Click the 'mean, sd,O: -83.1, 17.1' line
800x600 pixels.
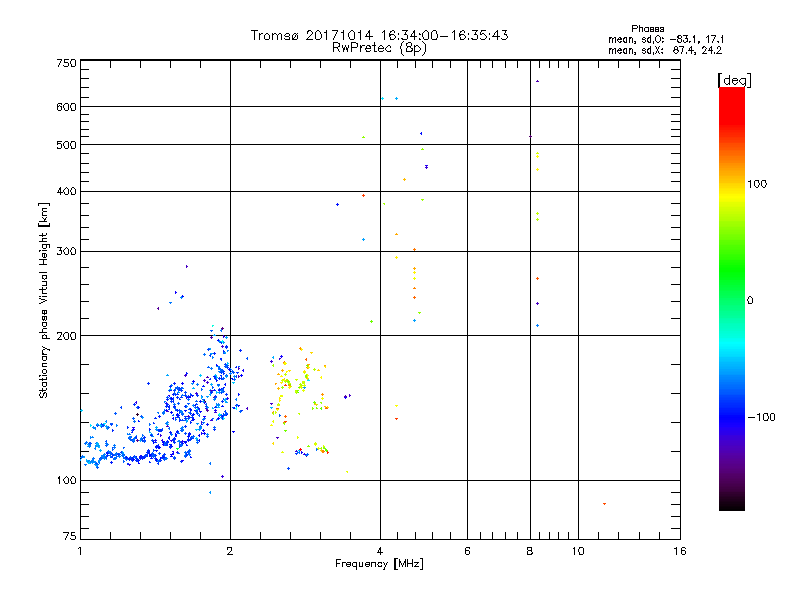(x=666, y=39)
